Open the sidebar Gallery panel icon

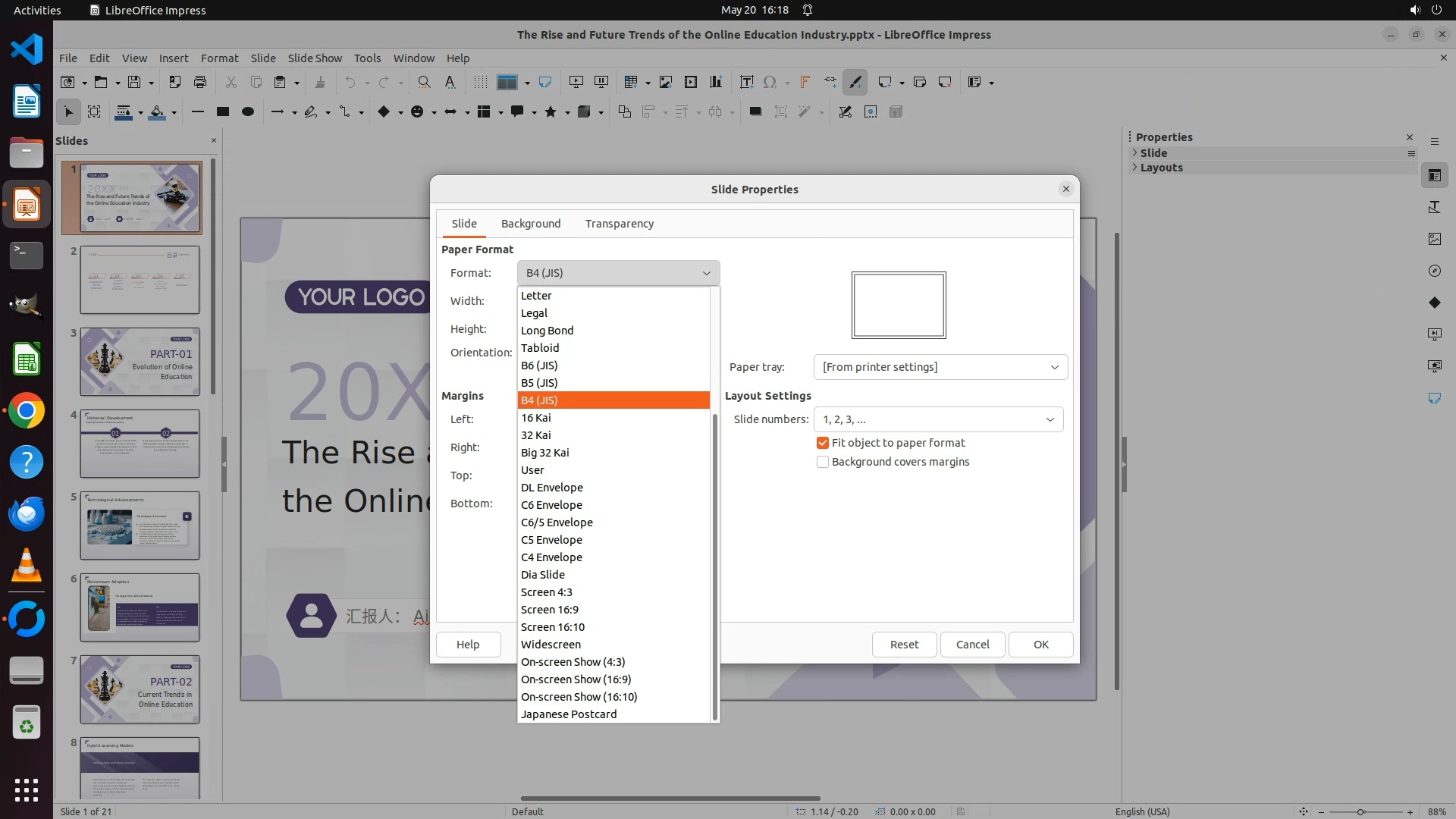coord(1434,239)
